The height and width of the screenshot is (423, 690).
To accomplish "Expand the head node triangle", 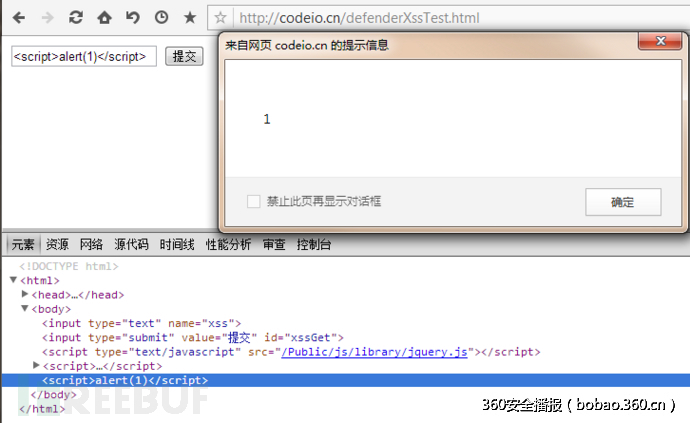I will click(x=25, y=294).
